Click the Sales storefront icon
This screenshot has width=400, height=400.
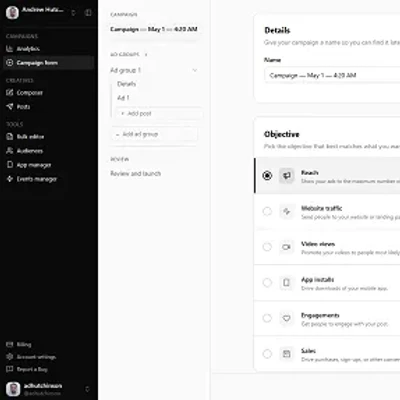(x=286, y=354)
